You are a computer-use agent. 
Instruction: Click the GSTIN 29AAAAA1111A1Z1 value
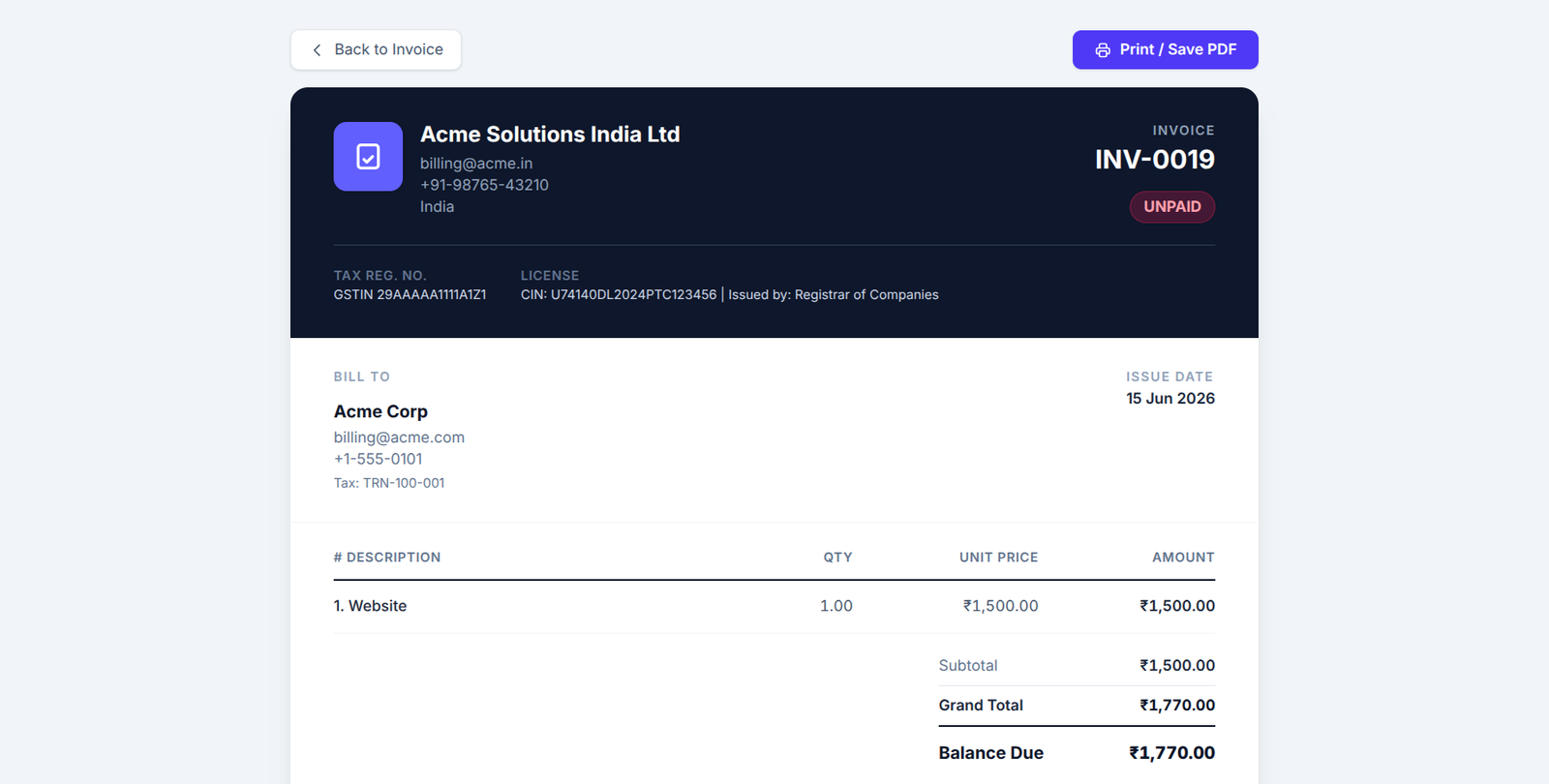tap(410, 294)
